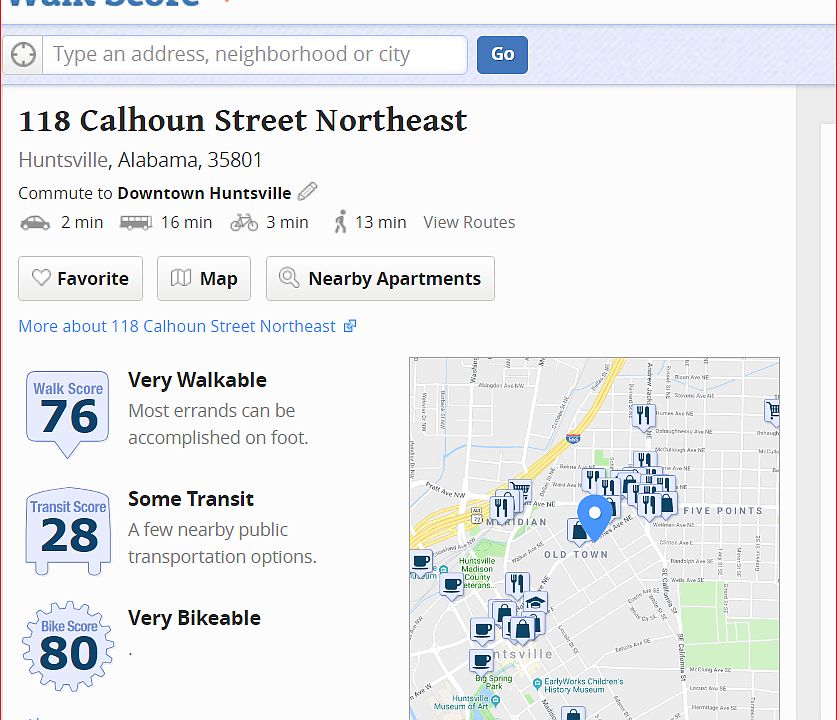837x720 pixels.
Task: Click the coffee cup marker near Big Spring Park
Action: point(482,662)
